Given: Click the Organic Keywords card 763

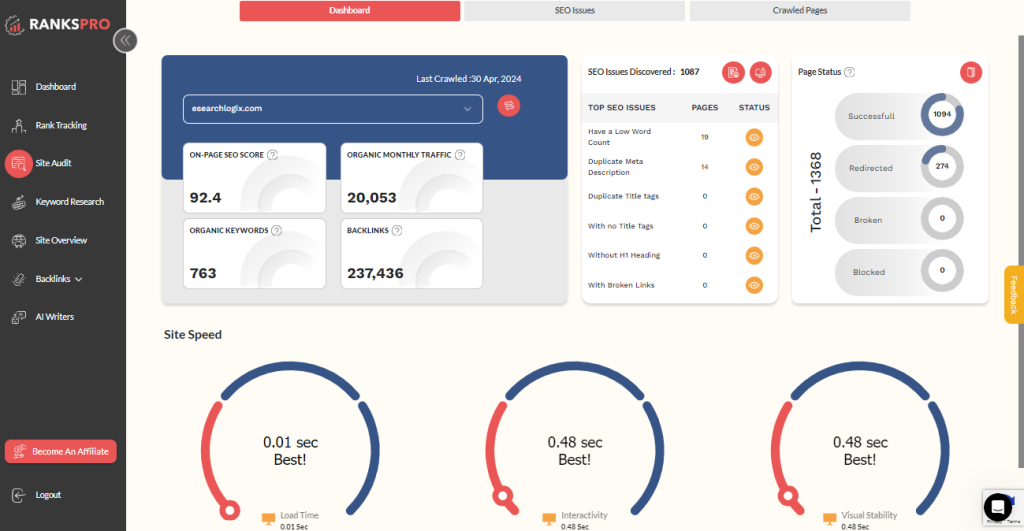Looking at the screenshot, I should pos(254,253).
